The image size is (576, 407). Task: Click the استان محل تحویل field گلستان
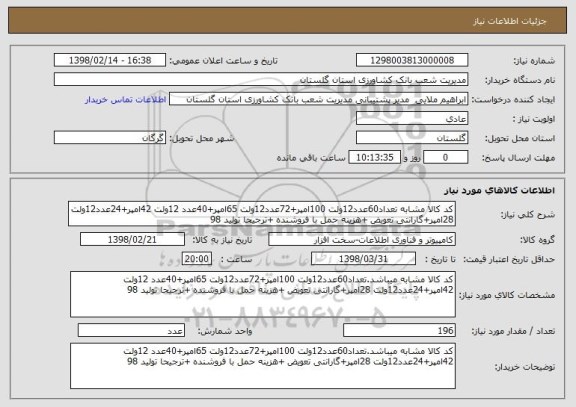pos(412,138)
